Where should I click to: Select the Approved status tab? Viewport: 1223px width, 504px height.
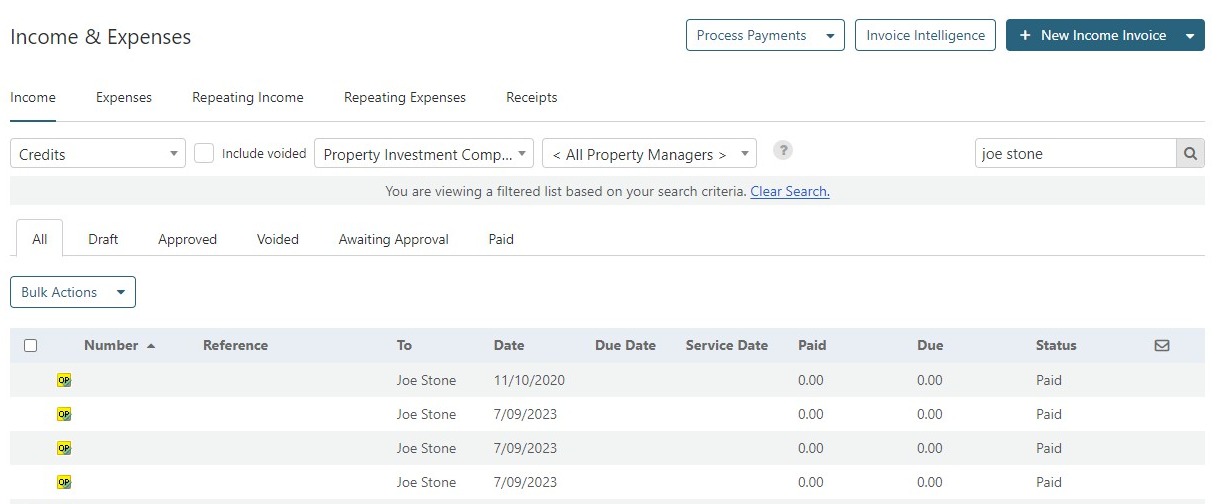187,239
